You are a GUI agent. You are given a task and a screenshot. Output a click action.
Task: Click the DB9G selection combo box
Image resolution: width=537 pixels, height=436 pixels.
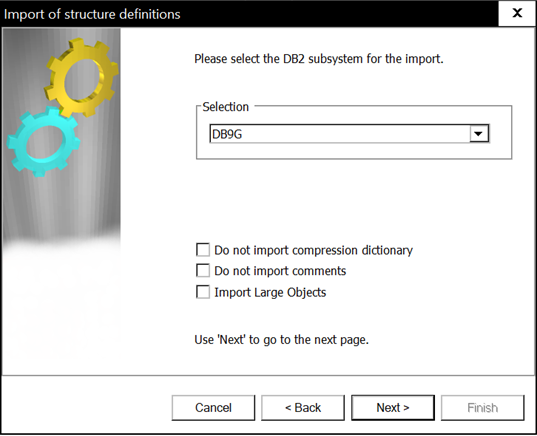pyautogui.click(x=349, y=134)
